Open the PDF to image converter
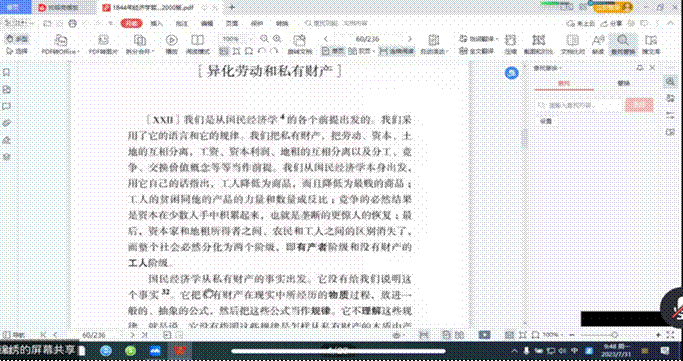This screenshot has height=361, width=683. [103, 45]
